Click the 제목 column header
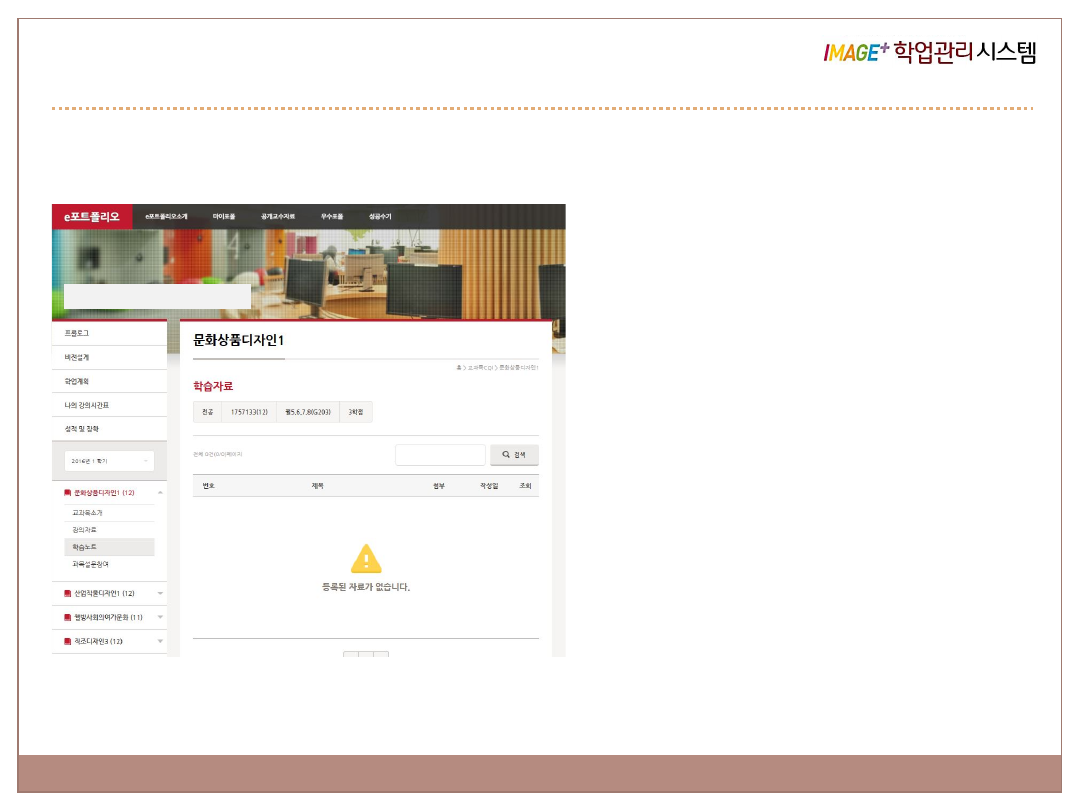Viewport: 1080px width, 810px height. pyautogui.click(x=318, y=486)
